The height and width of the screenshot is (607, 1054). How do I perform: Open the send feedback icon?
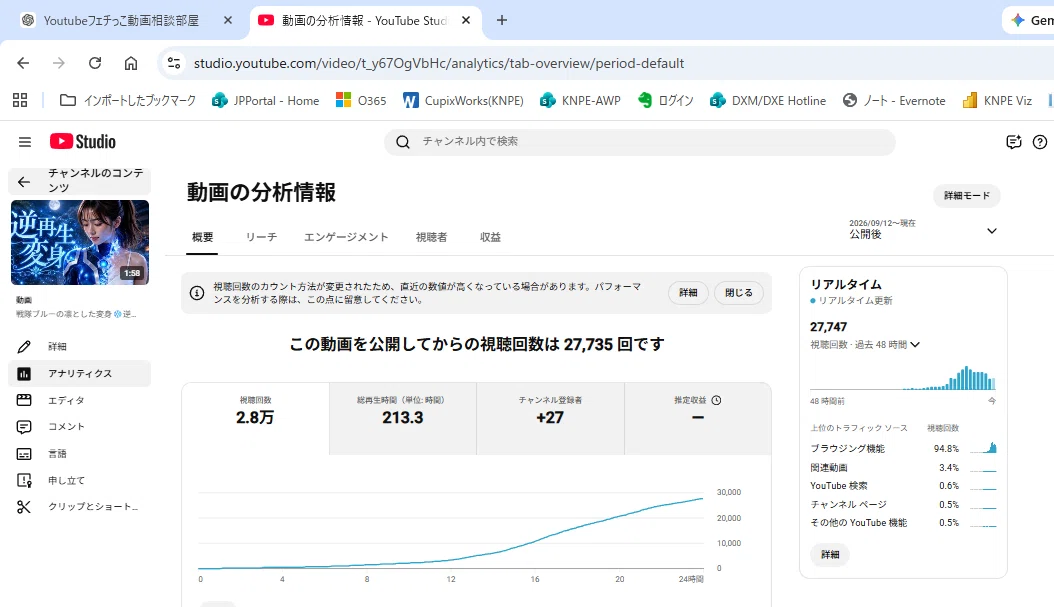[1014, 142]
